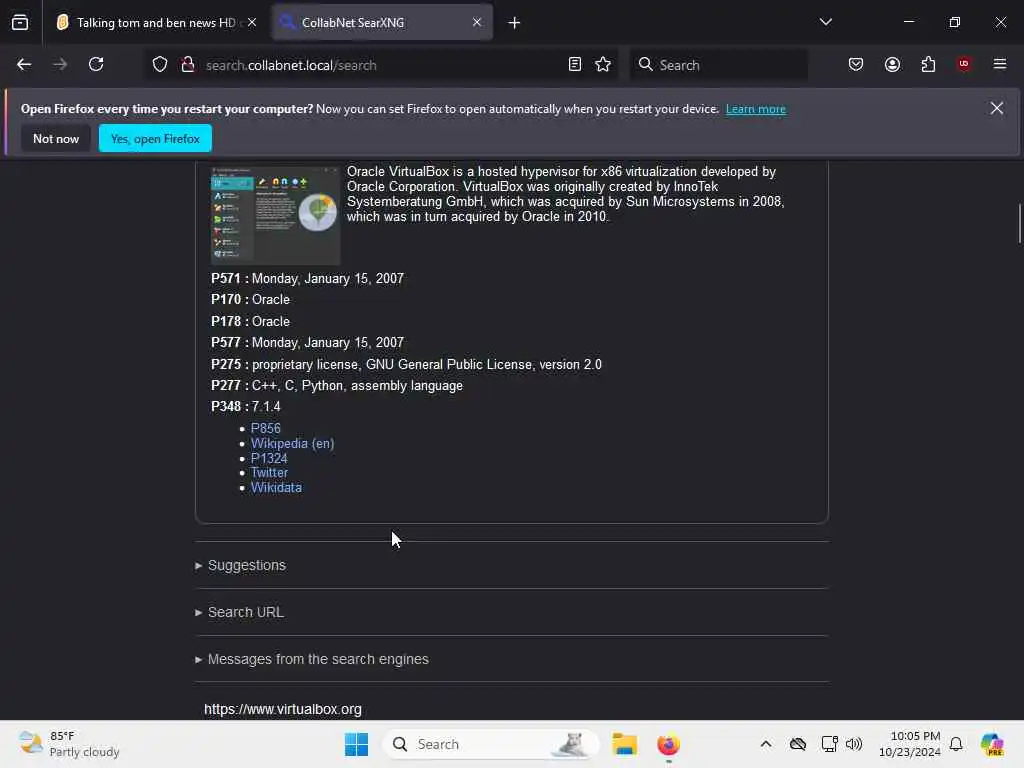Click the Firefox taskbar icon
Screen dimensions: 1024x768
pos(668,744)
